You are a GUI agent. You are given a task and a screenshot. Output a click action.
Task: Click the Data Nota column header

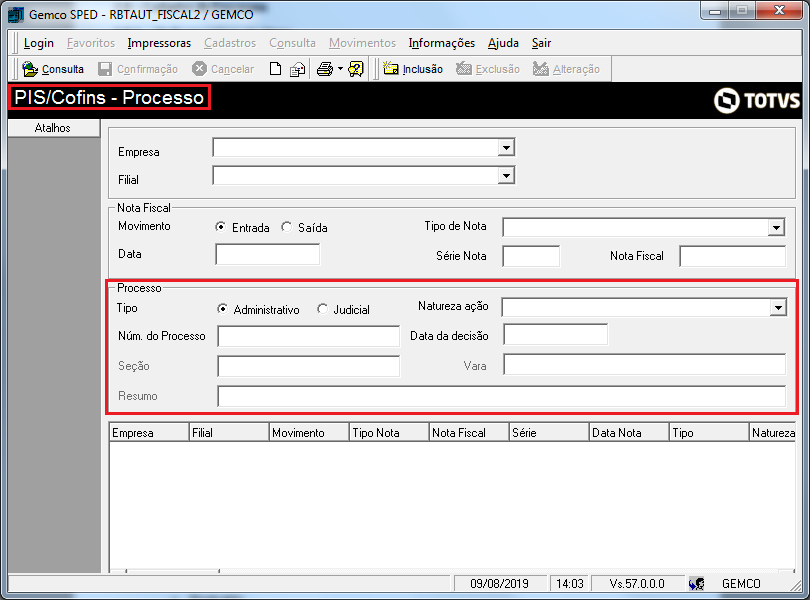(629, 433)
